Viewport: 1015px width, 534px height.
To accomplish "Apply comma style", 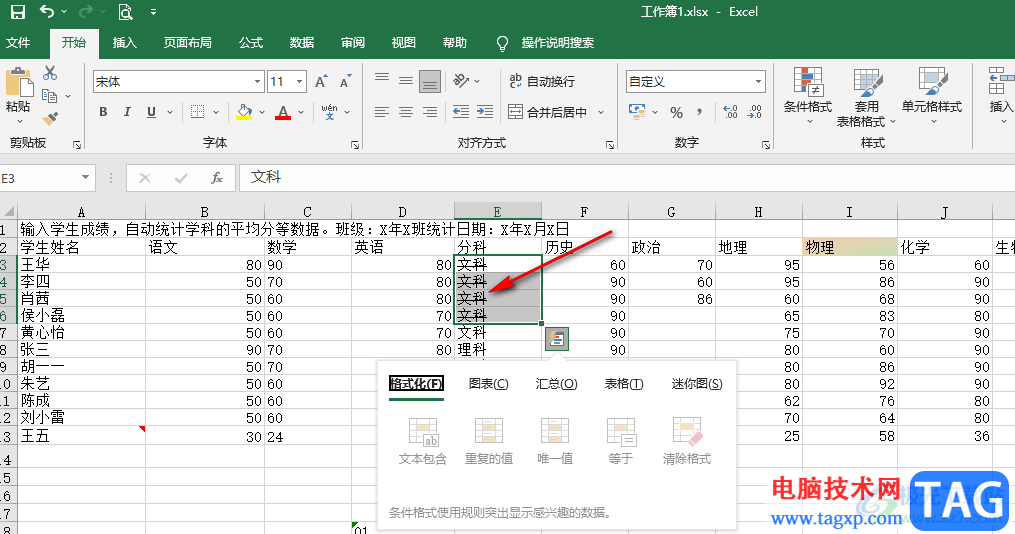I will coord(700,112).
